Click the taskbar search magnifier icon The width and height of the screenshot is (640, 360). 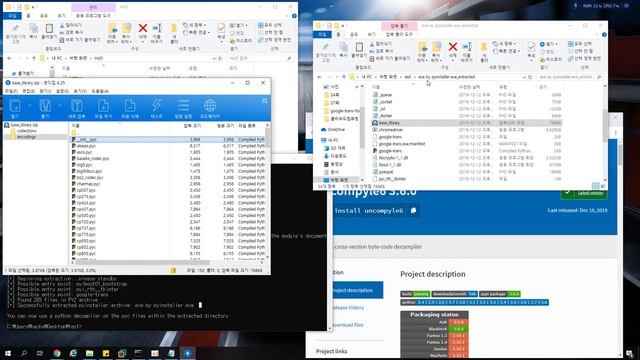[24, 353]
